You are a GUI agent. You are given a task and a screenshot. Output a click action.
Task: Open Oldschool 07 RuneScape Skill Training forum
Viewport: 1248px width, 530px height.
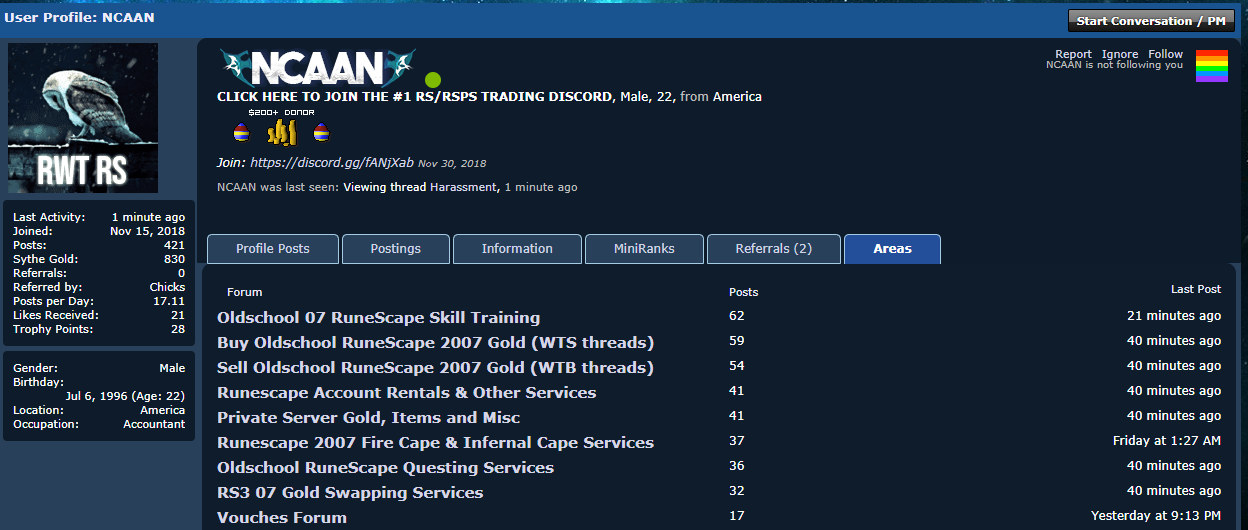click(378, 318)
